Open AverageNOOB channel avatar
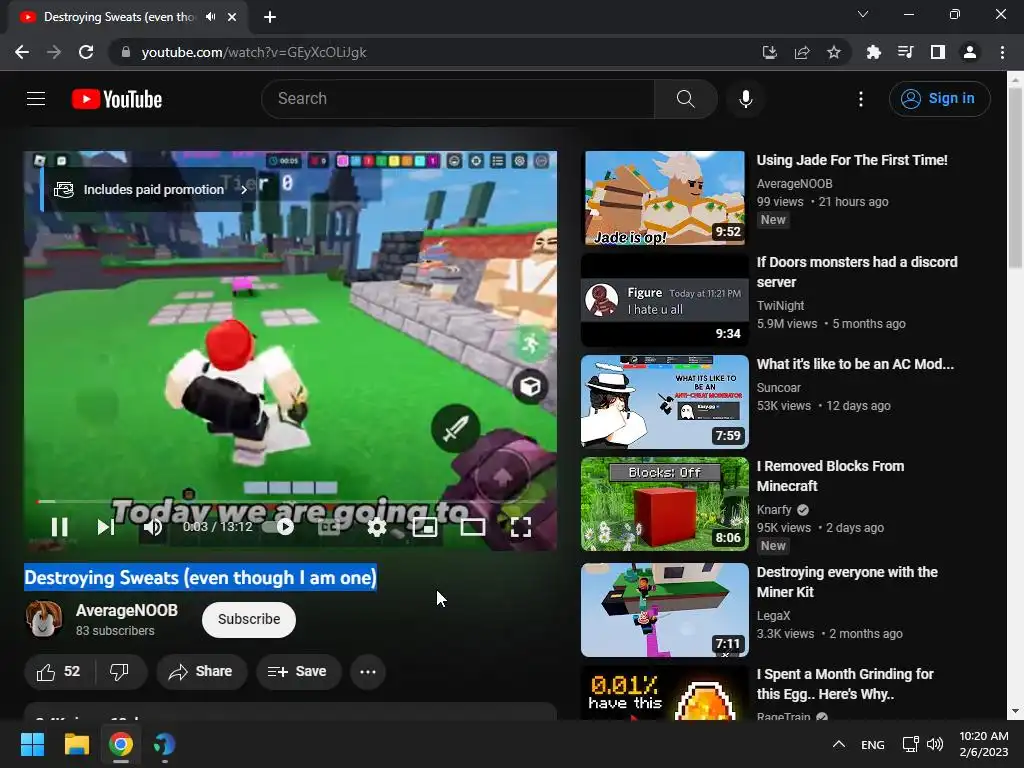1024x768 pixels. pyautogui.click(x=44, y=619)
